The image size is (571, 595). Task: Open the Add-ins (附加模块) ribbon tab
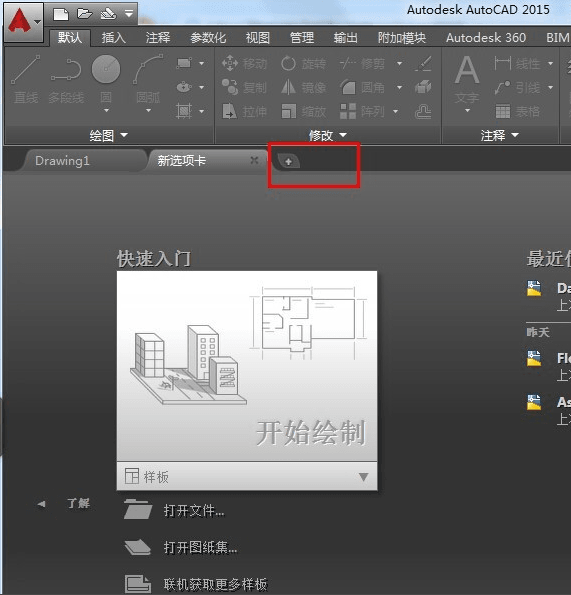click(x=402, y=38)
